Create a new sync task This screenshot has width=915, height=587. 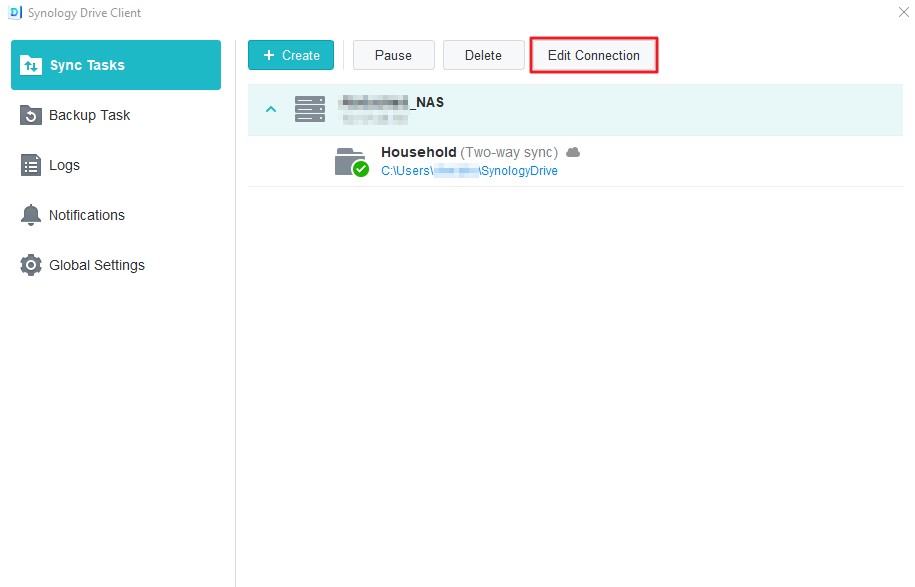pos(291,55)
